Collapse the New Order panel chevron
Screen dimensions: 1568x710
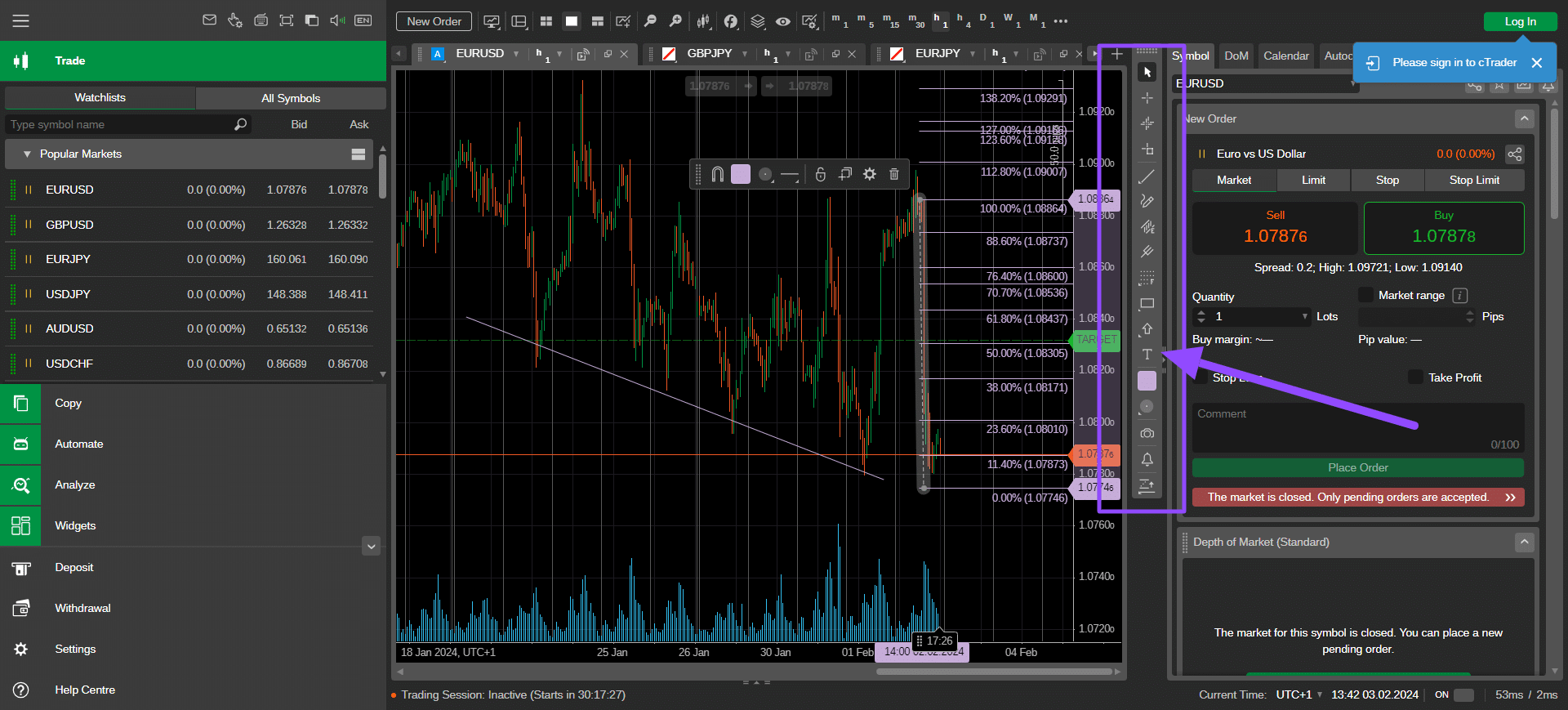point(1524,119)
